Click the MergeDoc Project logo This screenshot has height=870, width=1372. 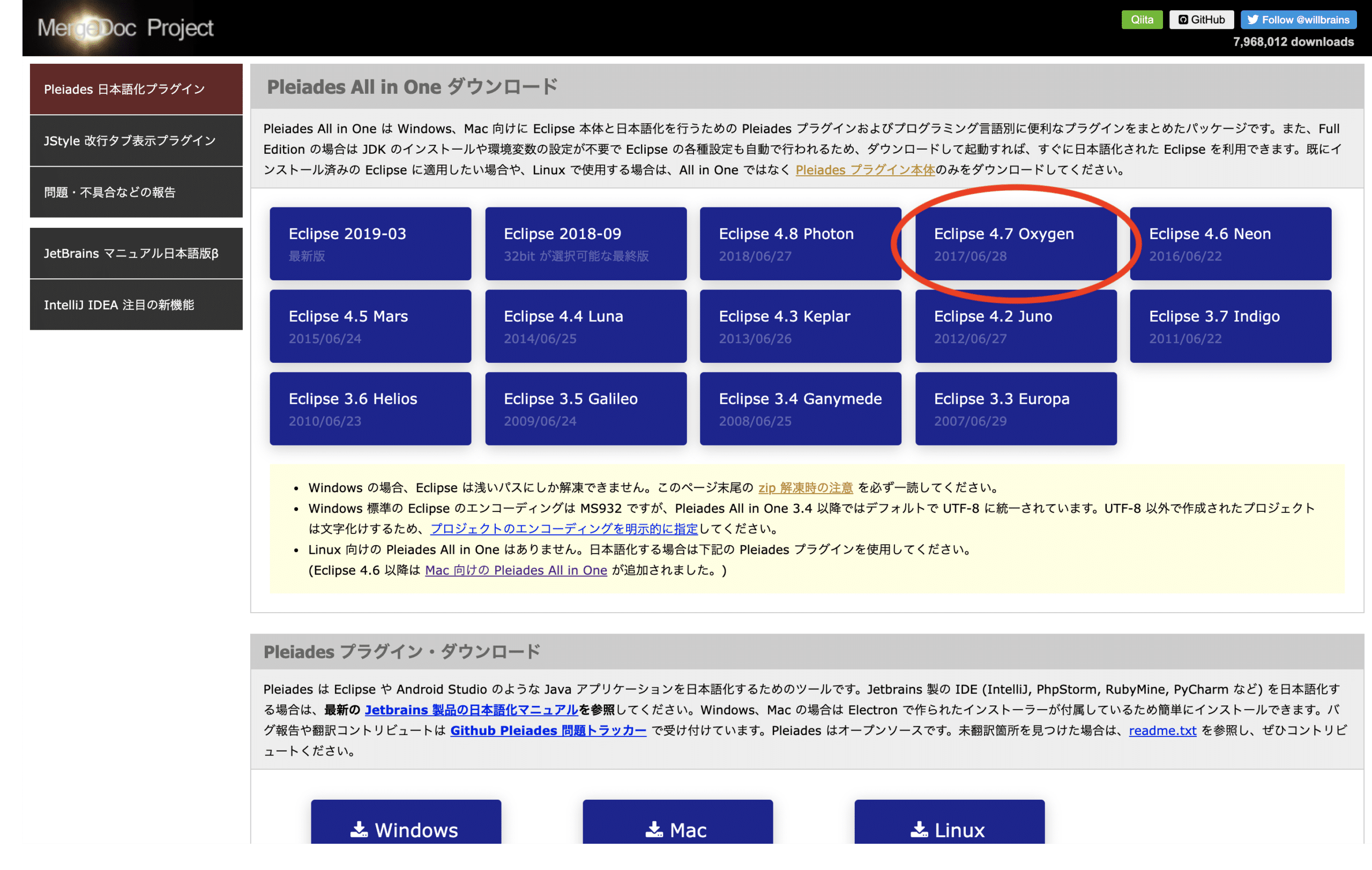coord(125,27)
